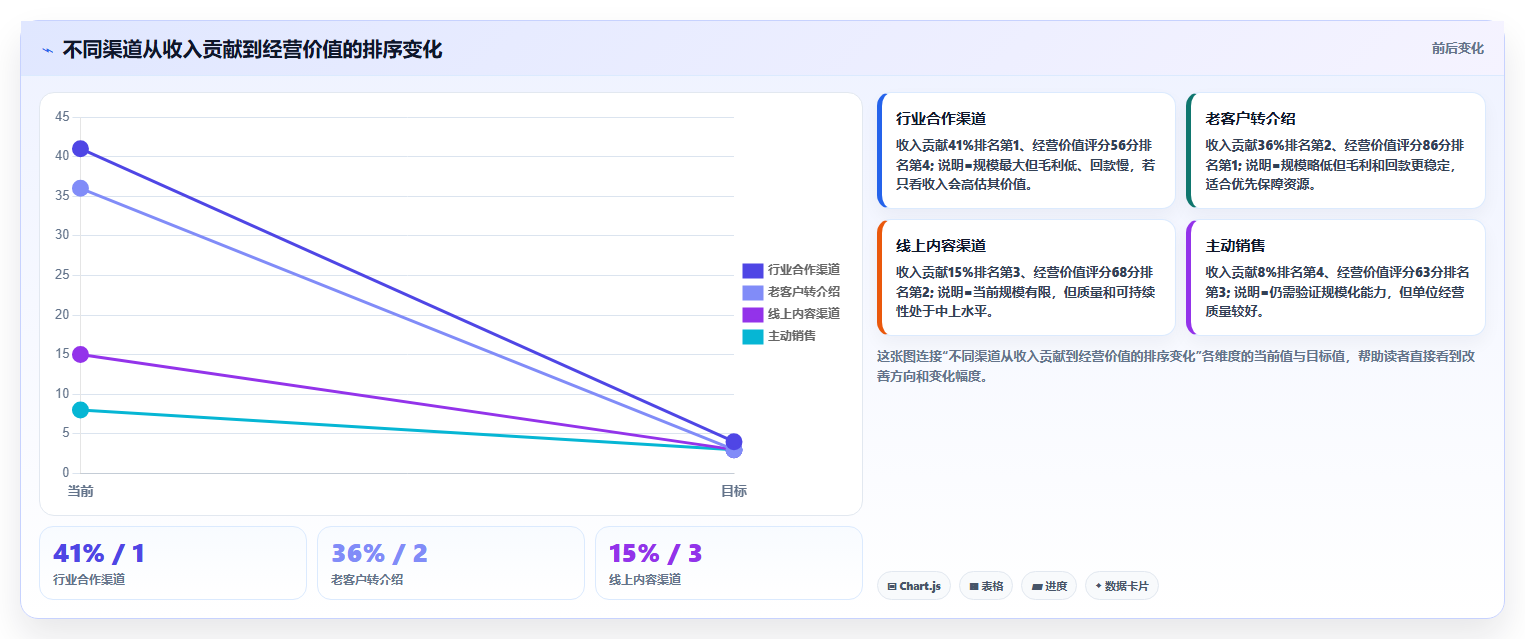This screenshot has height=639, width=1525.
Task: Click icon inside the Chart.js tag
Action: [891, 587]
